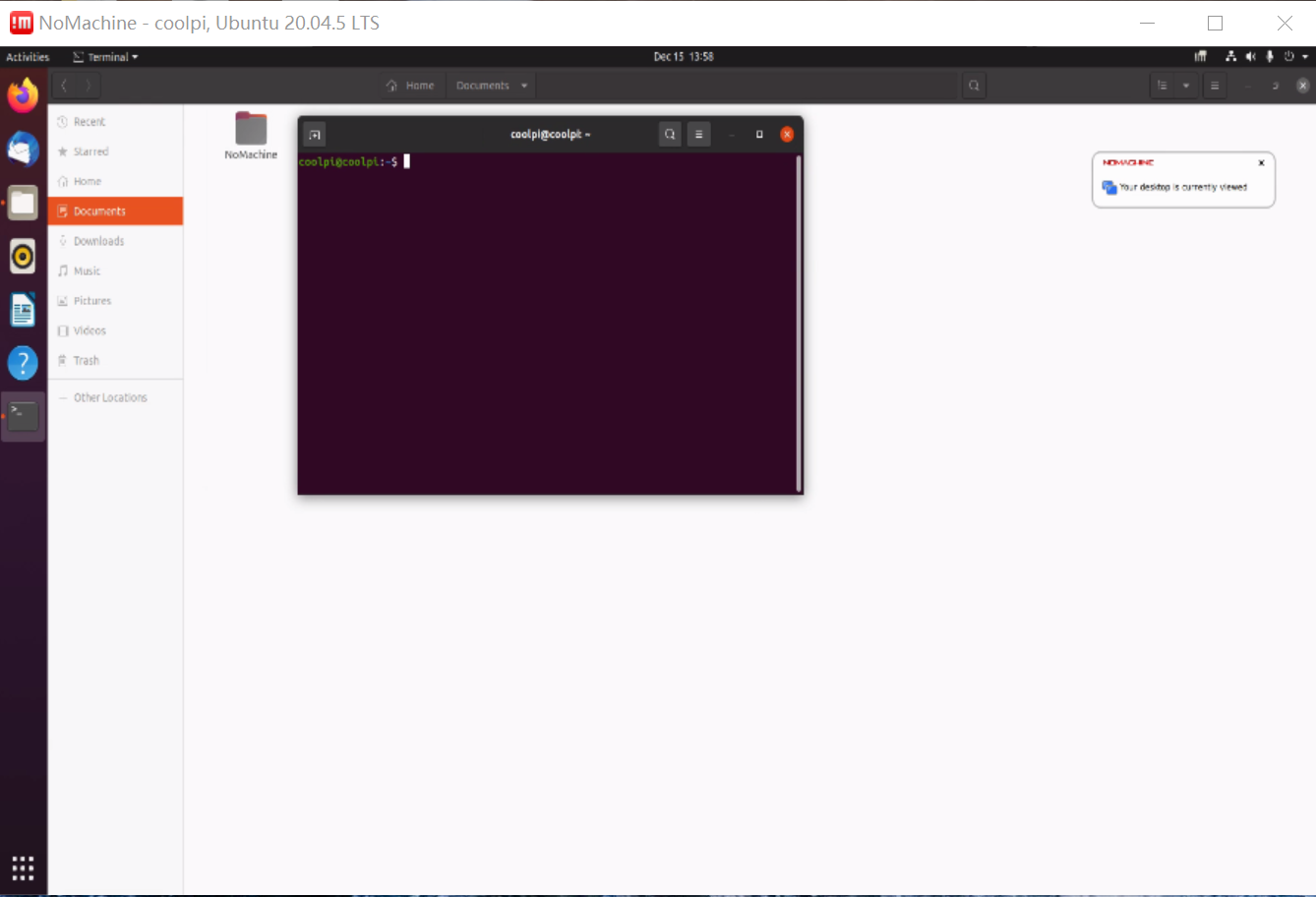Click 'Your desktop is currently viewed' message

[1183, 187]
